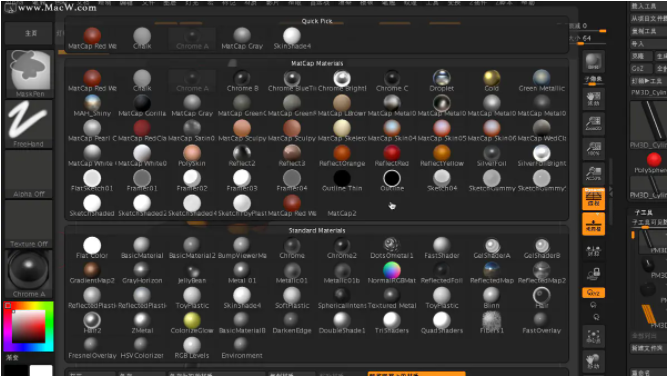The image size is (667, 377).
Task: Select the MAH_Shiny material
Action: tap(92, 106)
